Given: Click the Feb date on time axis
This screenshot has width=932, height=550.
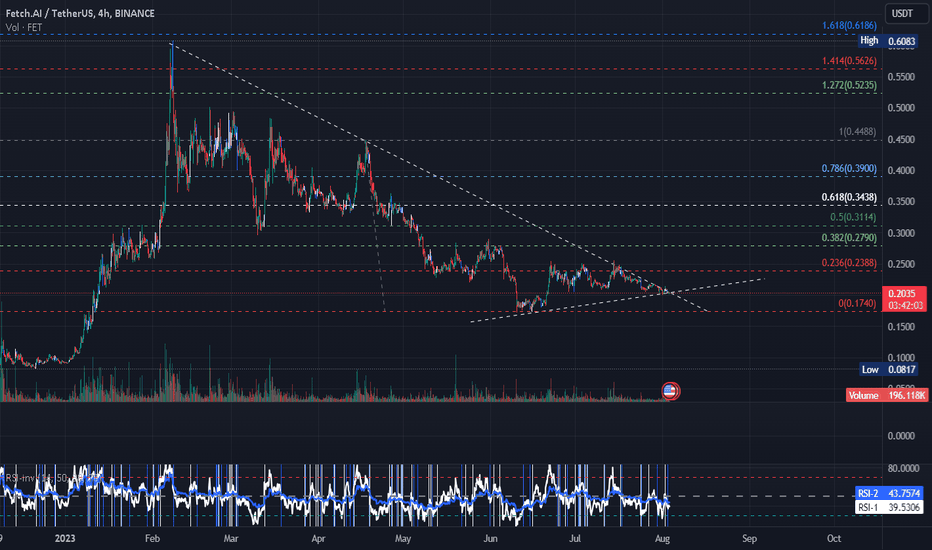Looking at the screenshot, I should (x=152, y=539).
